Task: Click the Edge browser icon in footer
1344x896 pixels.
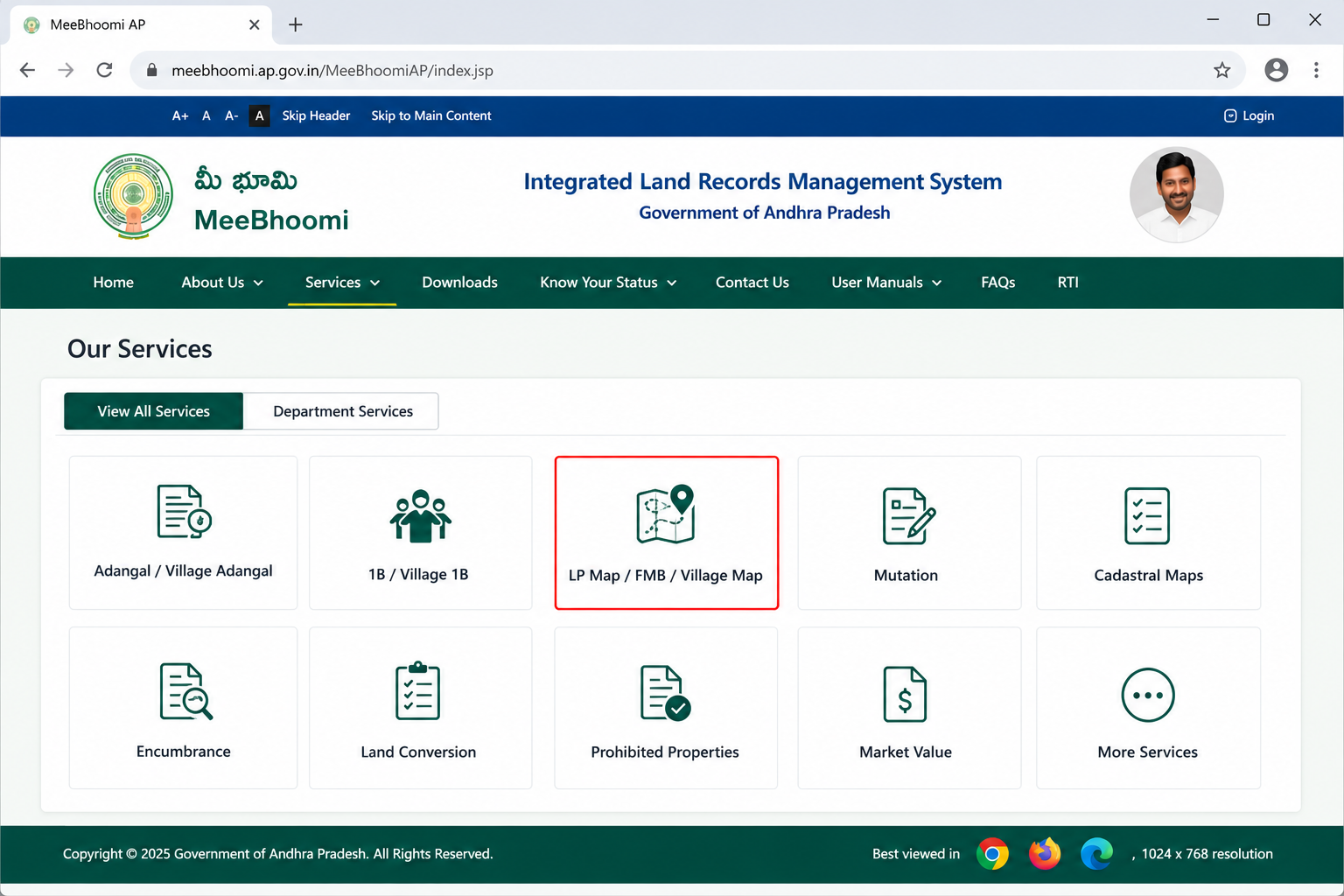Action: pos(1096,854)
